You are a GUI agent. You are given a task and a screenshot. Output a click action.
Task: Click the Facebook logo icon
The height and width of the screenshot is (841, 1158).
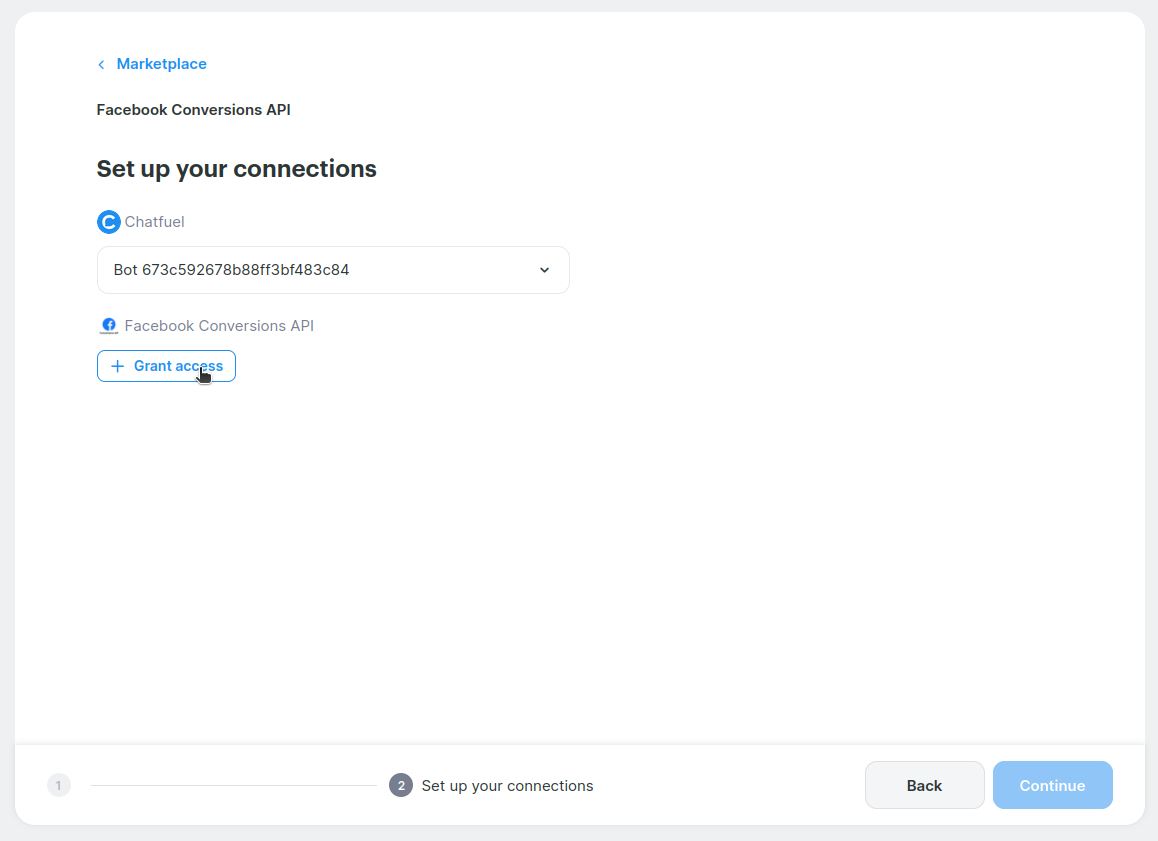109,326
